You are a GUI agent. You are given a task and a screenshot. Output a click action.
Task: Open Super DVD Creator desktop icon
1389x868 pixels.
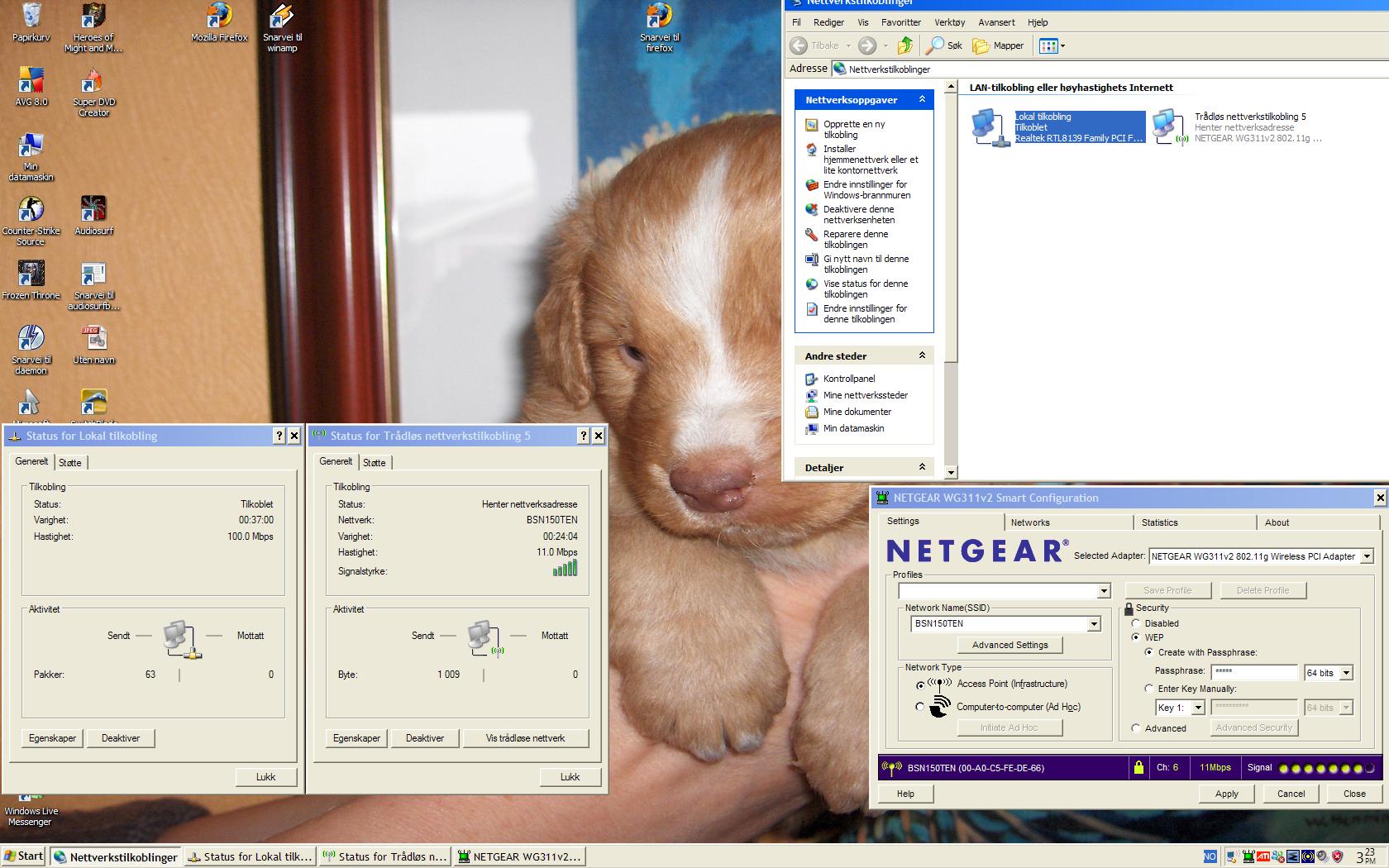tap(93, 92)
